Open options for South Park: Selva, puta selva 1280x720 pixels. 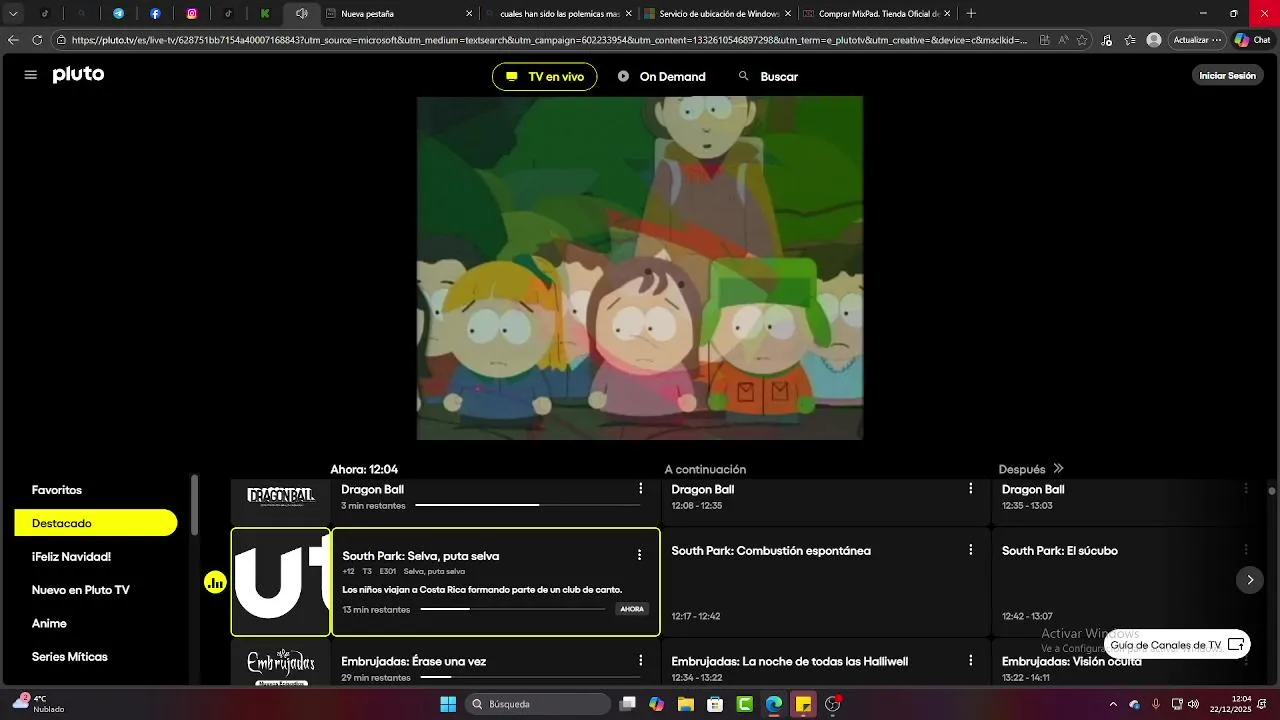click(x=639, y=555)
